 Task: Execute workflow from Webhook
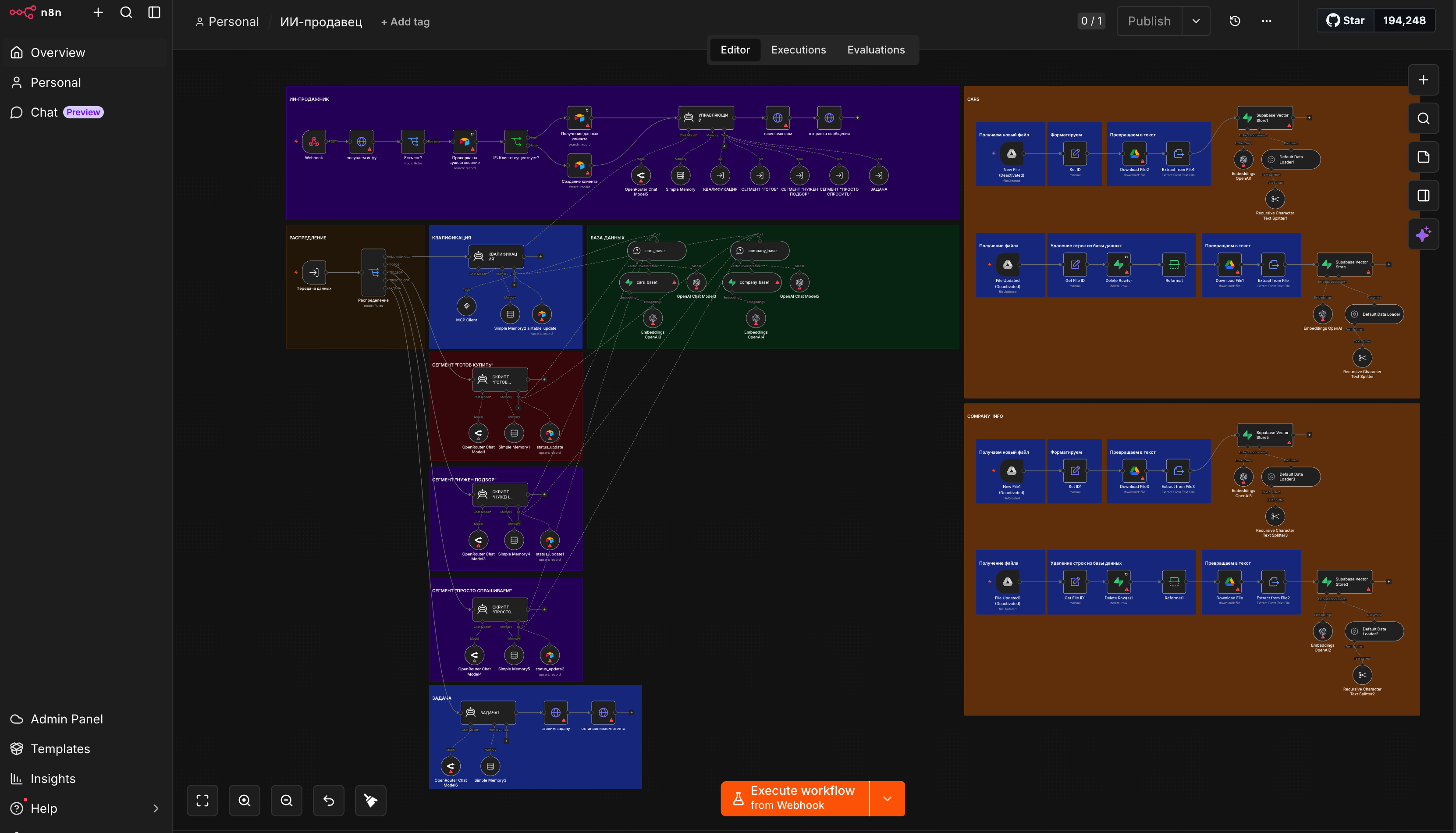pyautogui.click(x=794, y=798)
